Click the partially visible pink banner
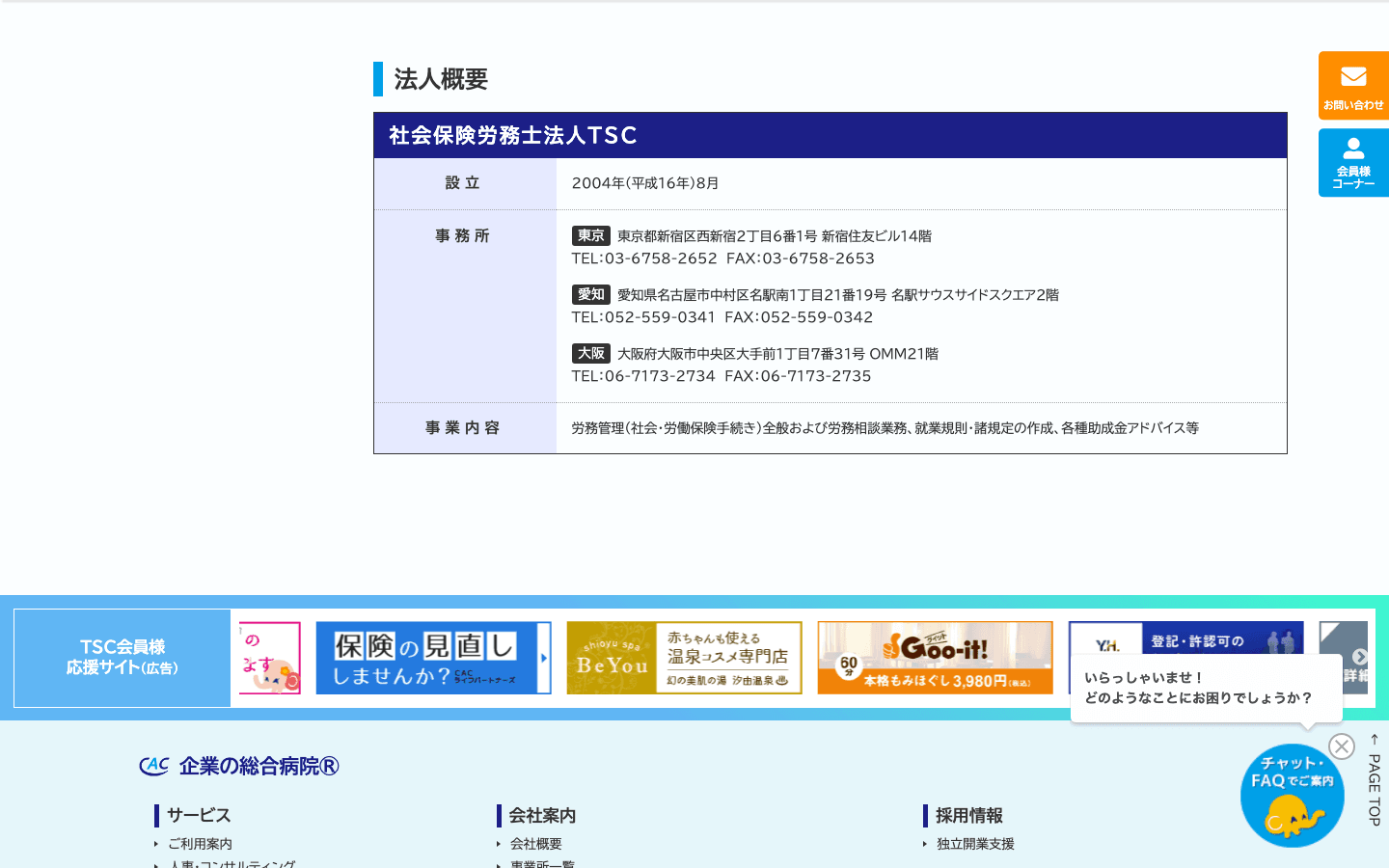This screenshot has width=1389, height=868. [270, 658]
